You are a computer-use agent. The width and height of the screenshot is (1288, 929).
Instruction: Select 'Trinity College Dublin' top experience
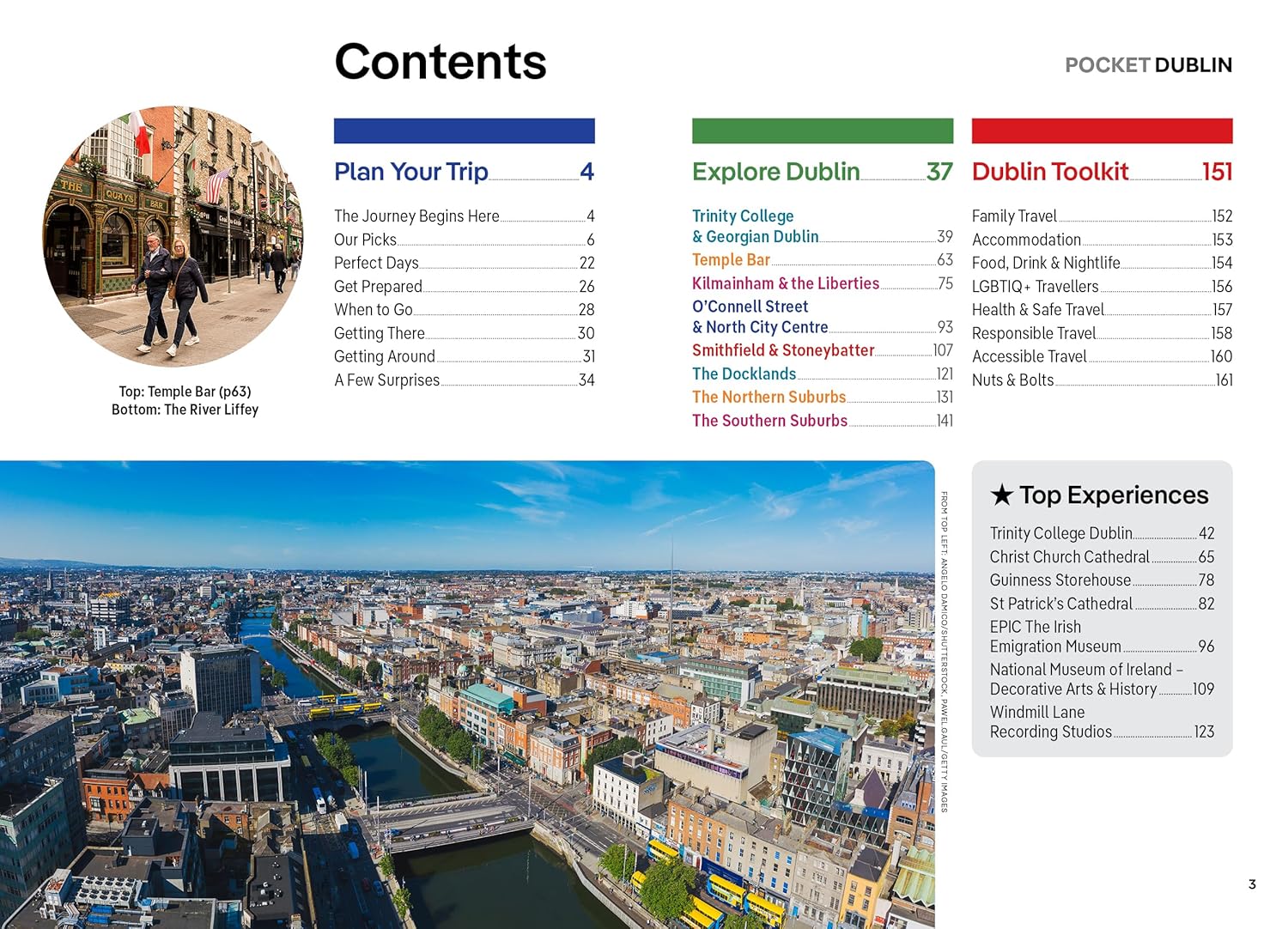pos(1102,533)
